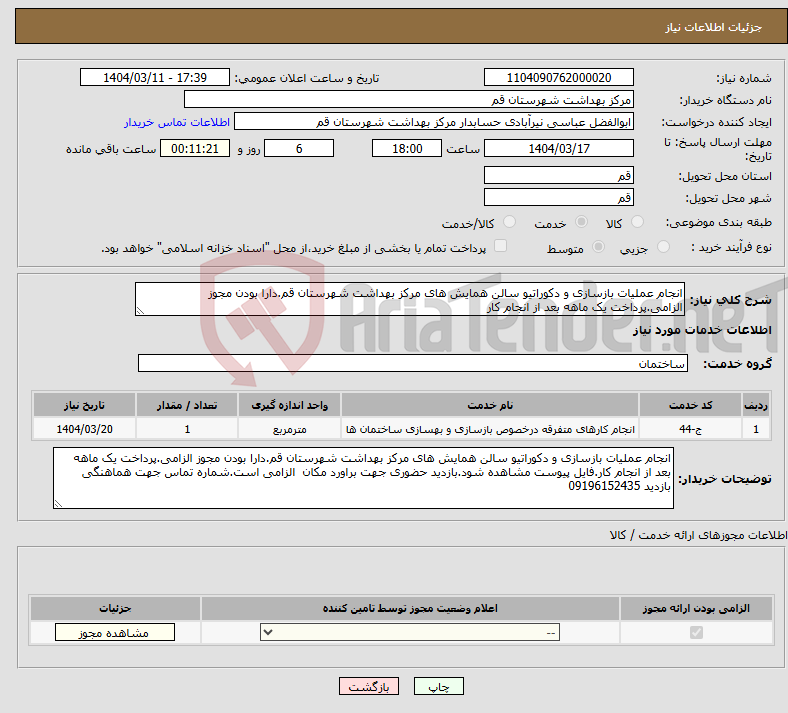Select the خدمت radio button

[581, 222]
